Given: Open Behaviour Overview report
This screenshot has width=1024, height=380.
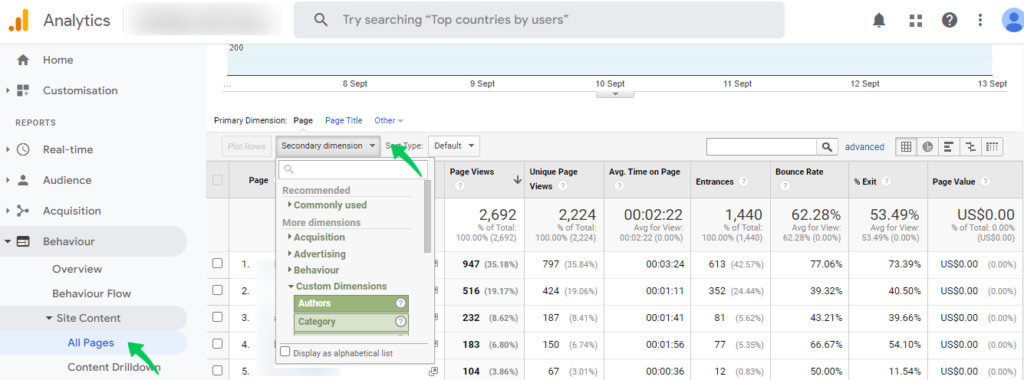Looking at the screenshot, I should (77, 269).
